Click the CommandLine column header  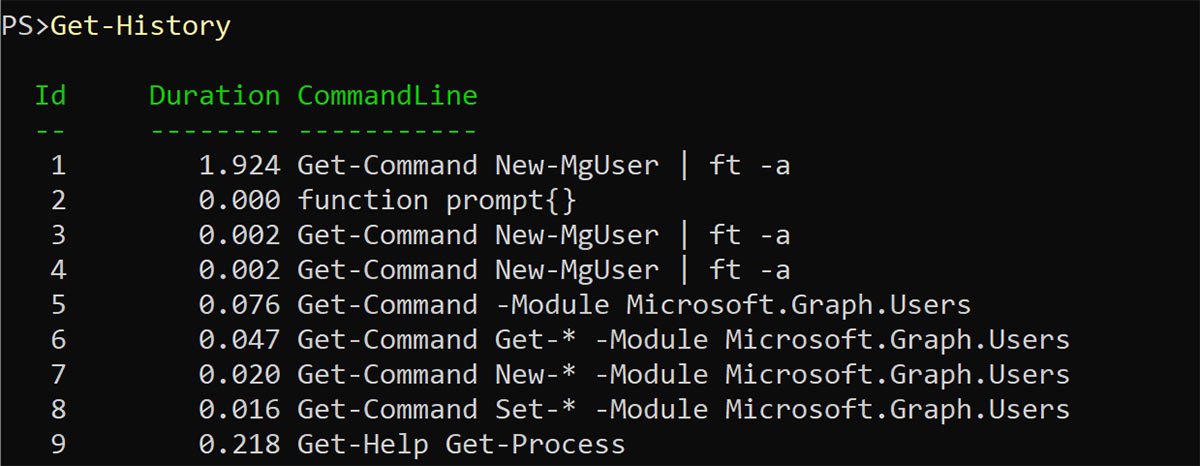(x=387, y=96)
